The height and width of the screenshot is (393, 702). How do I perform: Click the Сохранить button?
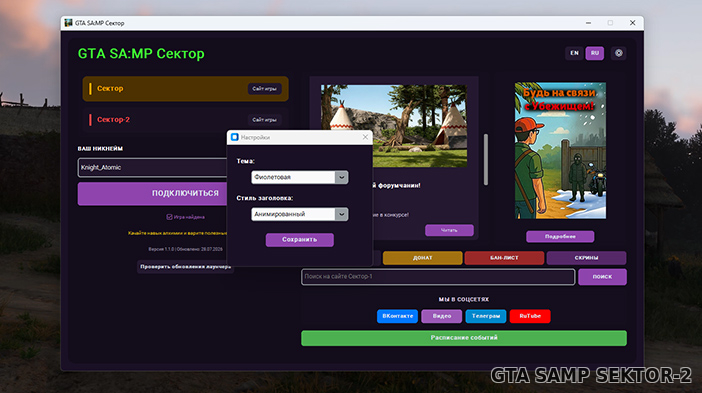300,240
